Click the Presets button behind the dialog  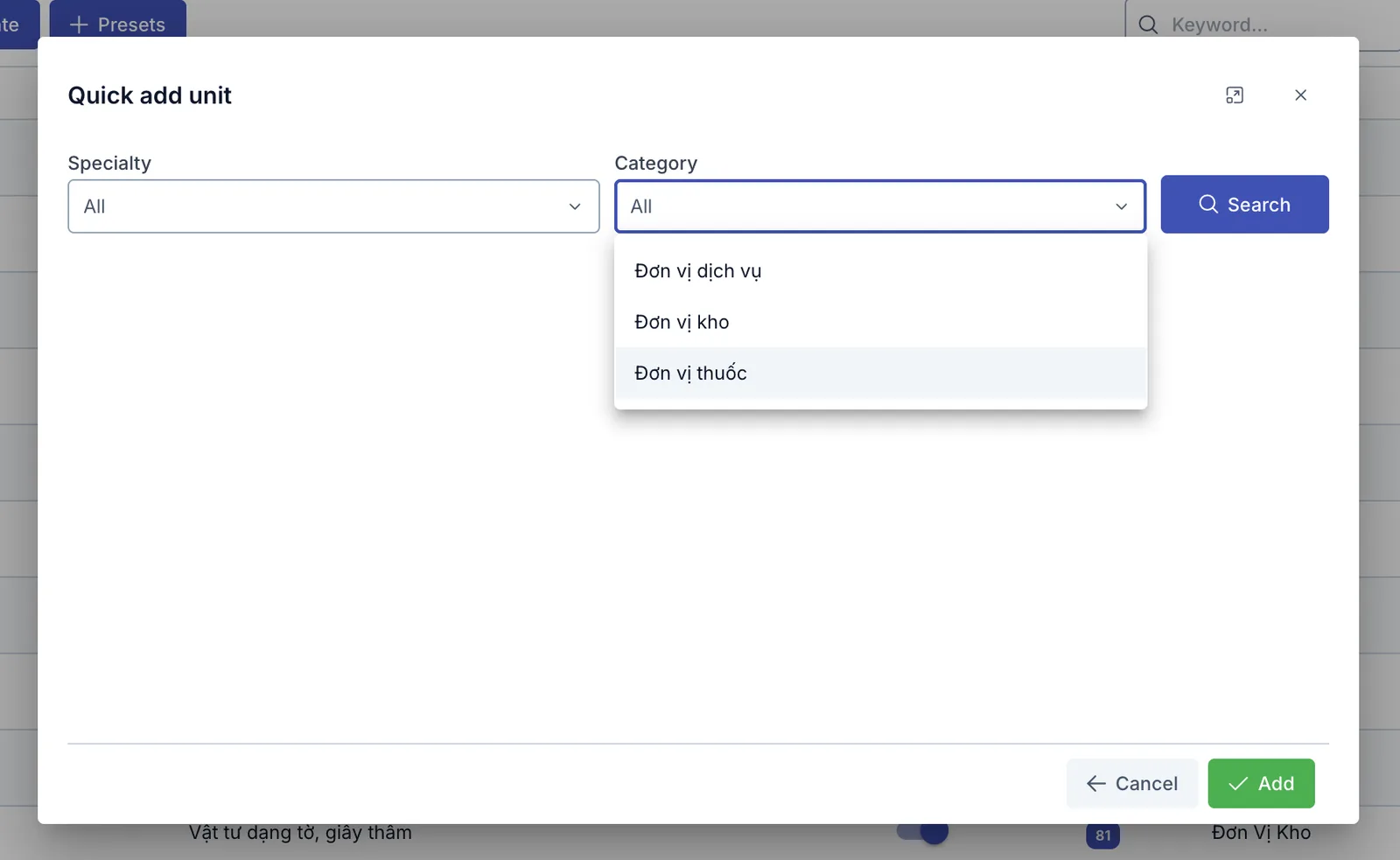pyautogui.click(x=117, y=21)
